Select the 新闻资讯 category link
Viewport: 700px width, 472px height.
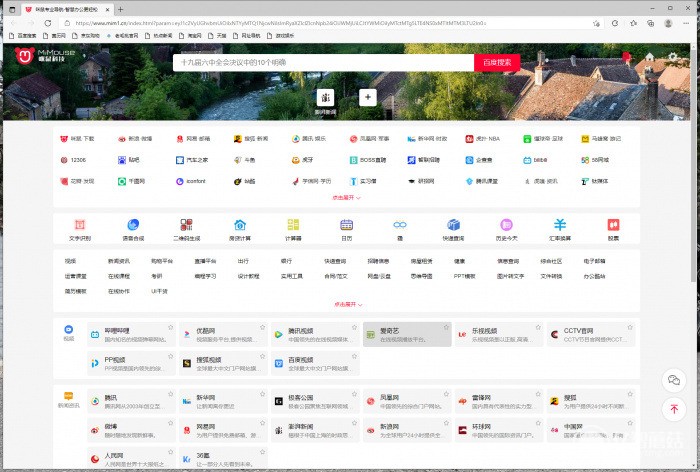pyautogui.click(x=119, y=261)
